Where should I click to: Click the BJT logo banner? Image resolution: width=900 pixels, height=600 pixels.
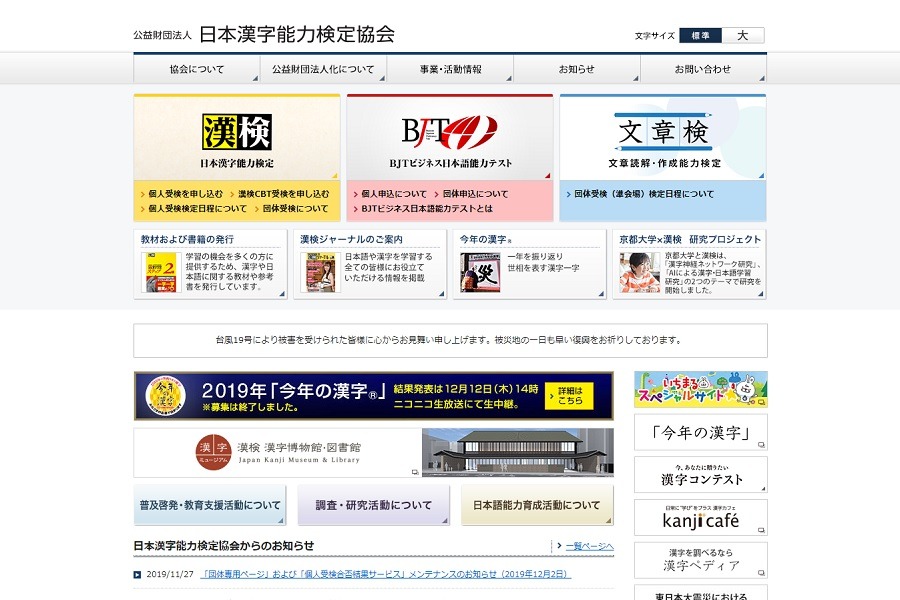[449, 137]
